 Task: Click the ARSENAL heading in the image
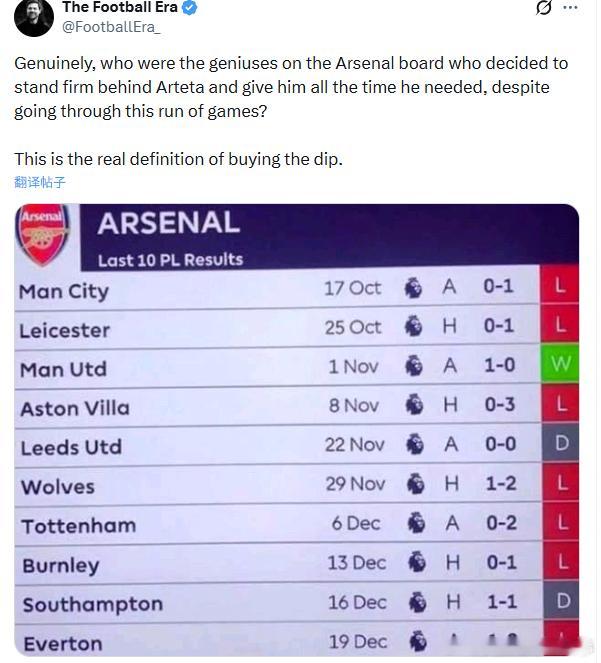[x=168, y=222]
